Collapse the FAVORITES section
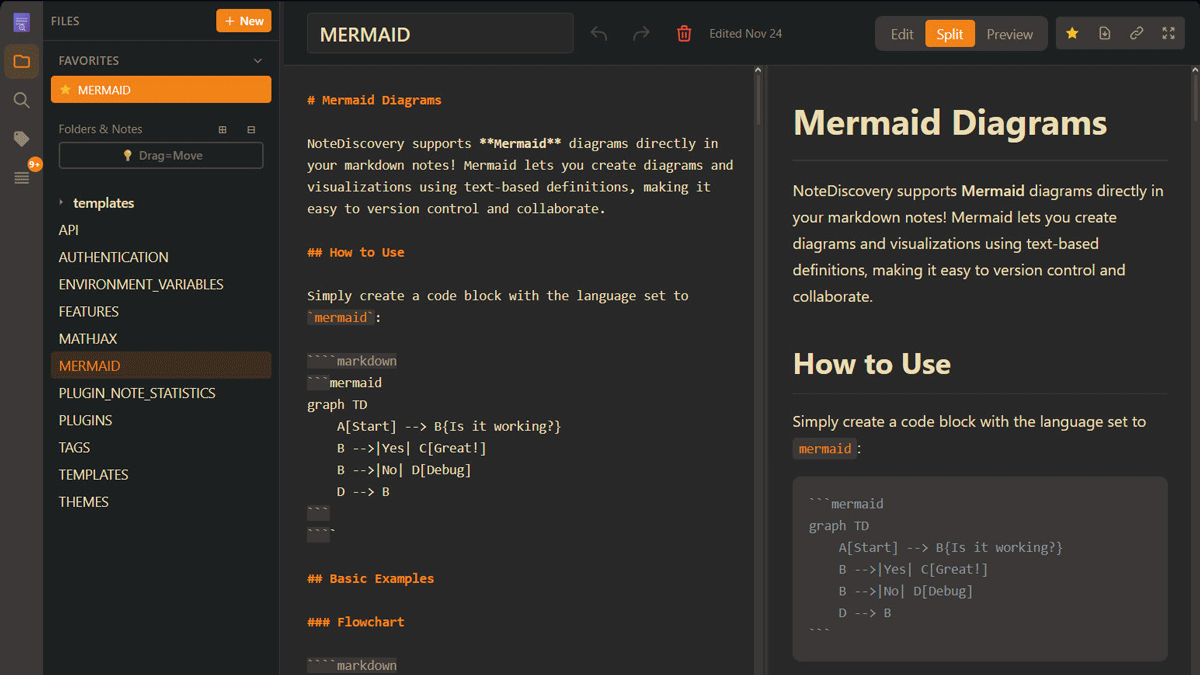The image size is (1200, 675). tap(257, 60)
